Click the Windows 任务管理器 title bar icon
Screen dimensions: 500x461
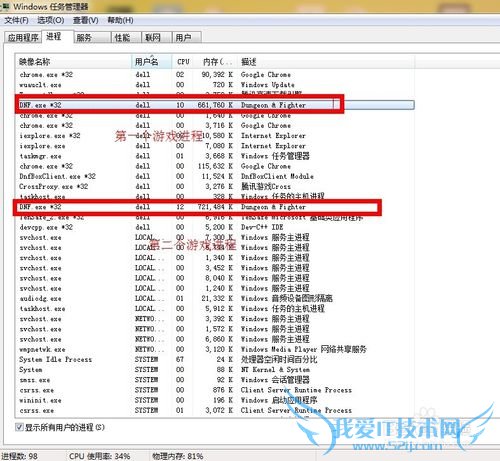click(x=5, y=6)
